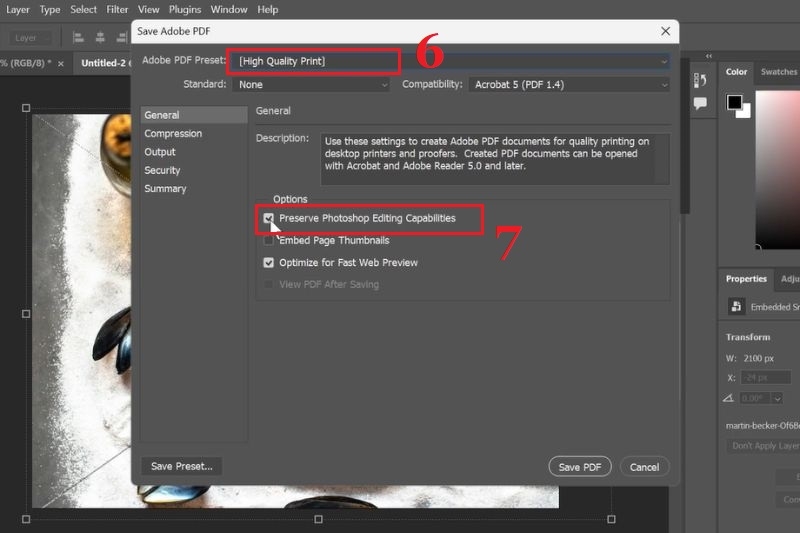Screen dimensions: 800x533
Task: Open the View menu
Action: click(x=148, y=9)
